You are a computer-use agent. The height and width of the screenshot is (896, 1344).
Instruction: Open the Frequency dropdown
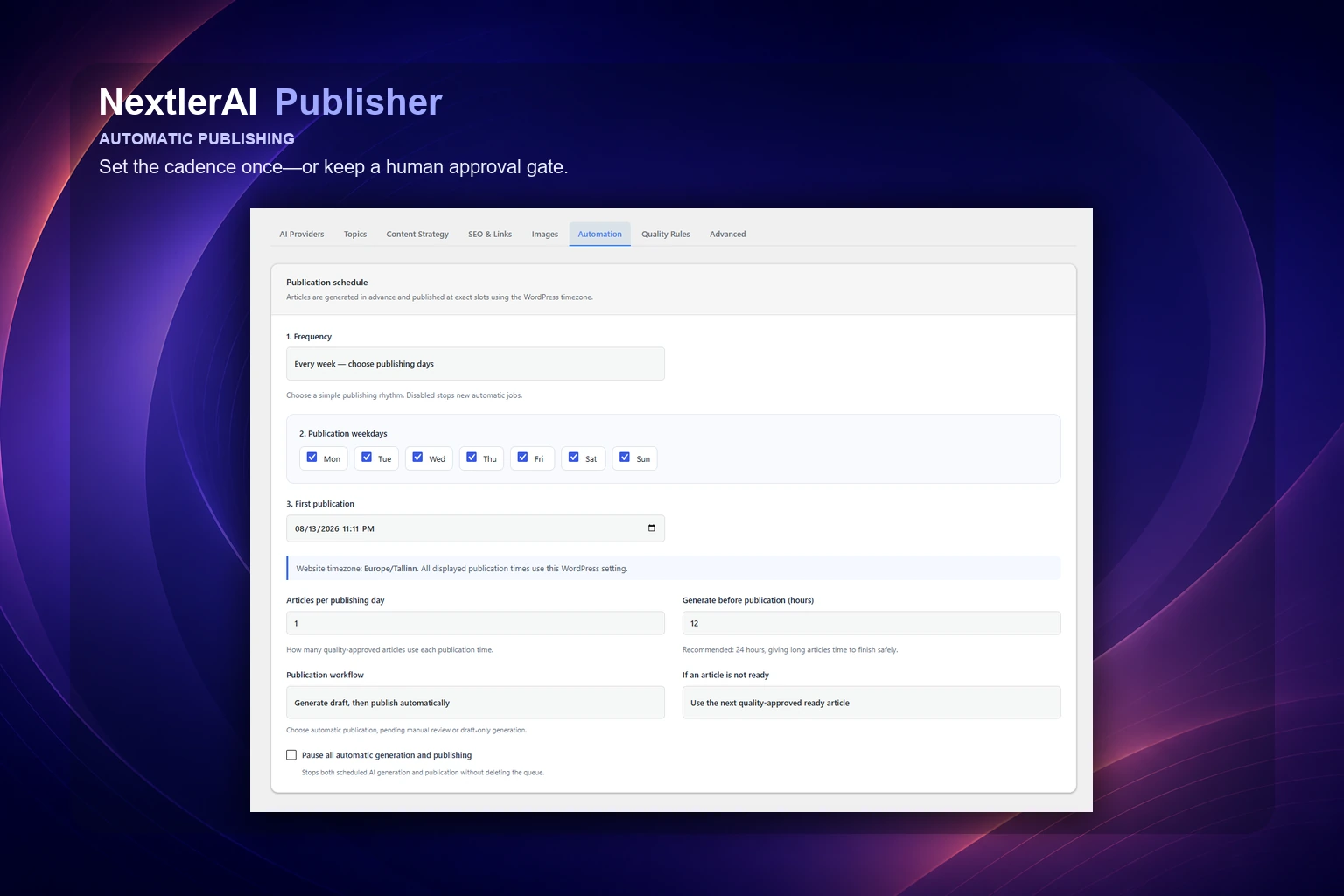click(x=475, y=364)
